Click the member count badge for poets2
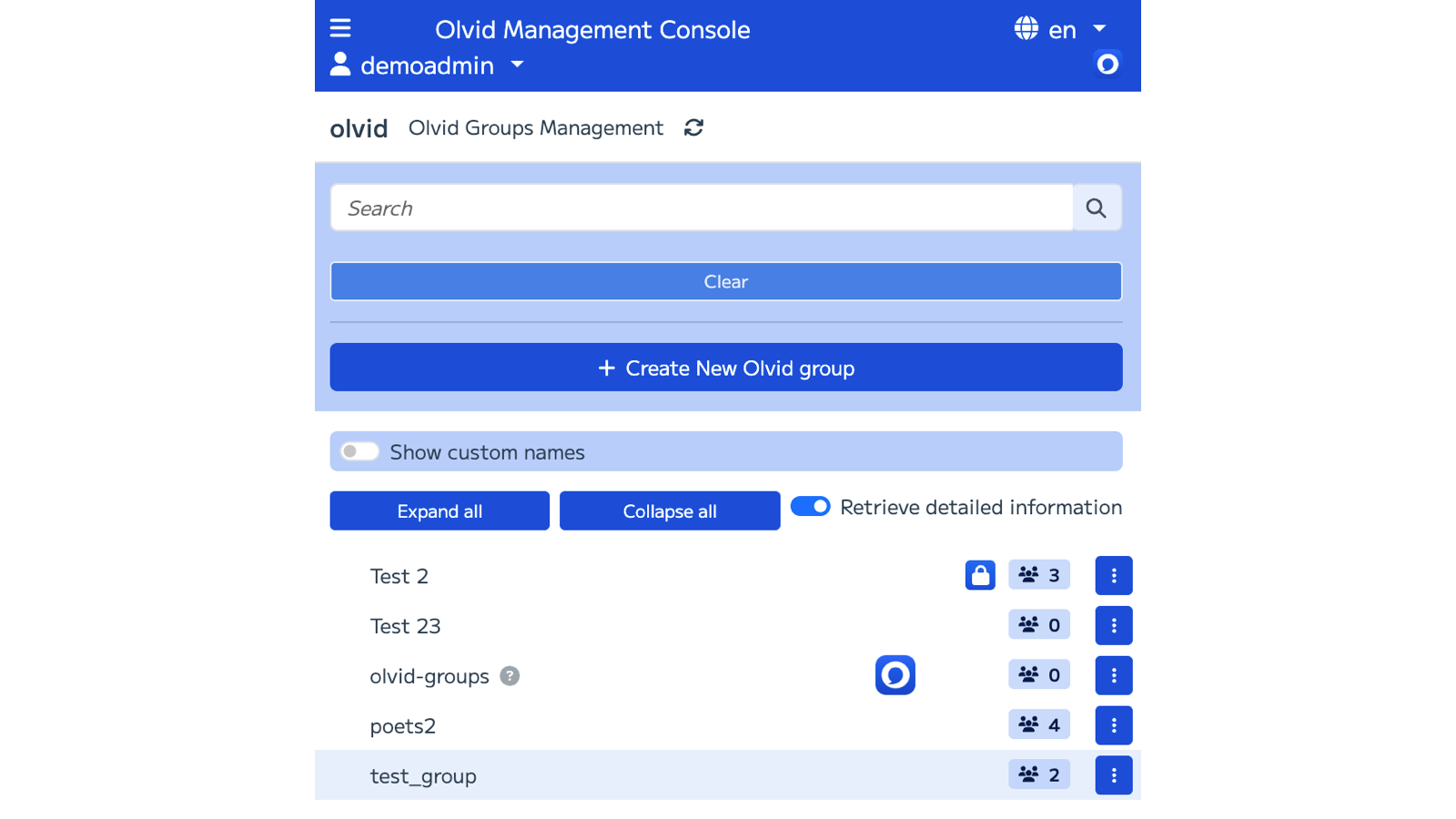Viewport: 1456px width, 819px height. (1038, 724)
